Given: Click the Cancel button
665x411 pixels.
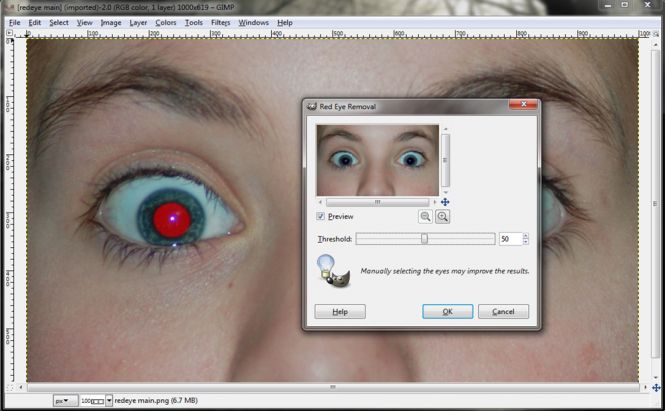Looking at the screenshot, I should tap(503, 312).
